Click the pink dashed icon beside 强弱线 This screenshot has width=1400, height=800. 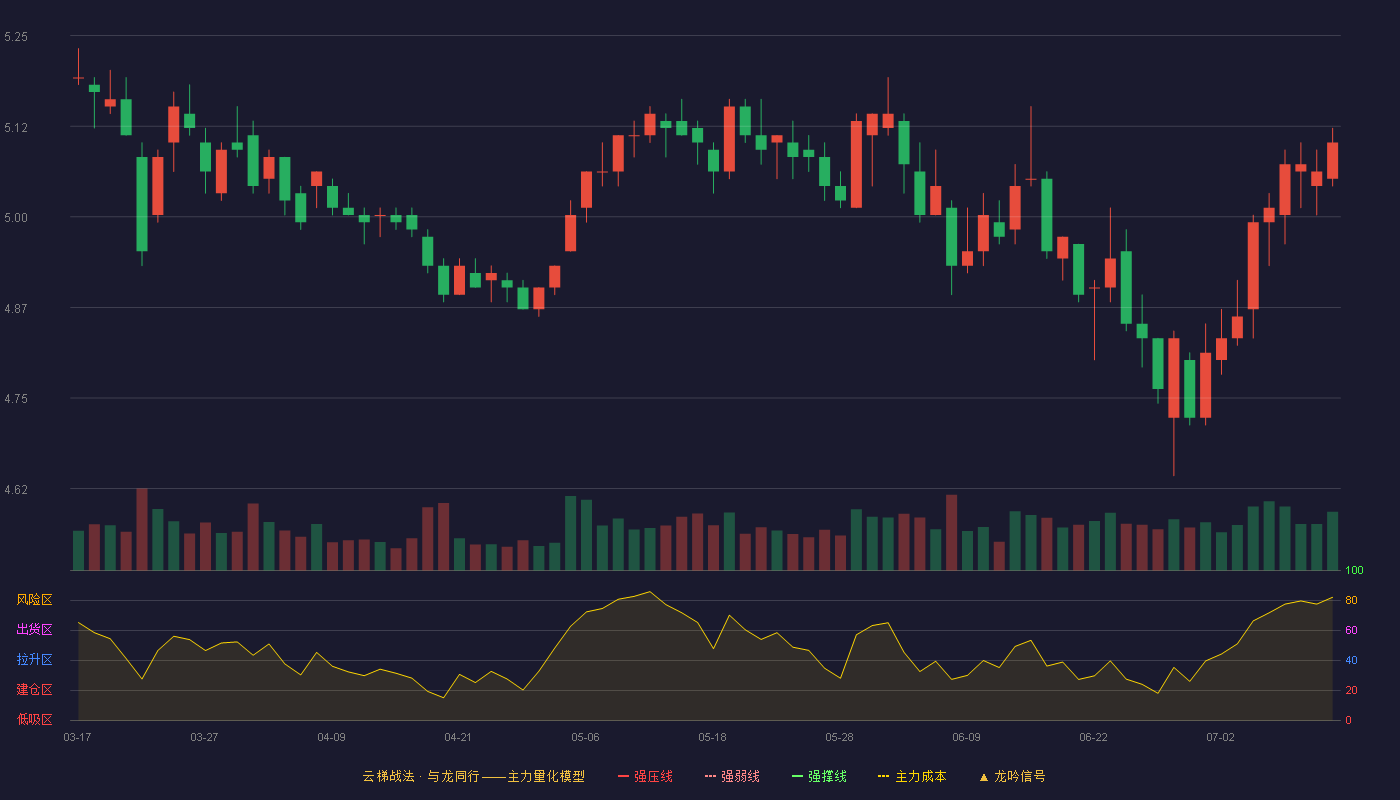(x=710, y=776)
